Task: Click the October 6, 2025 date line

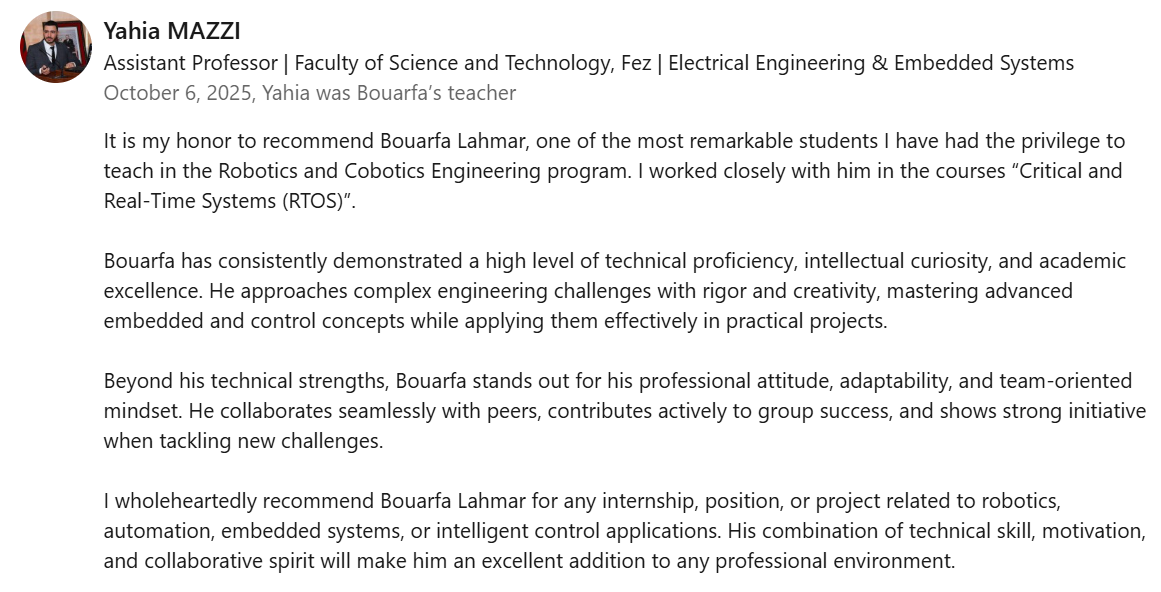Action: [x=309, y=93]
